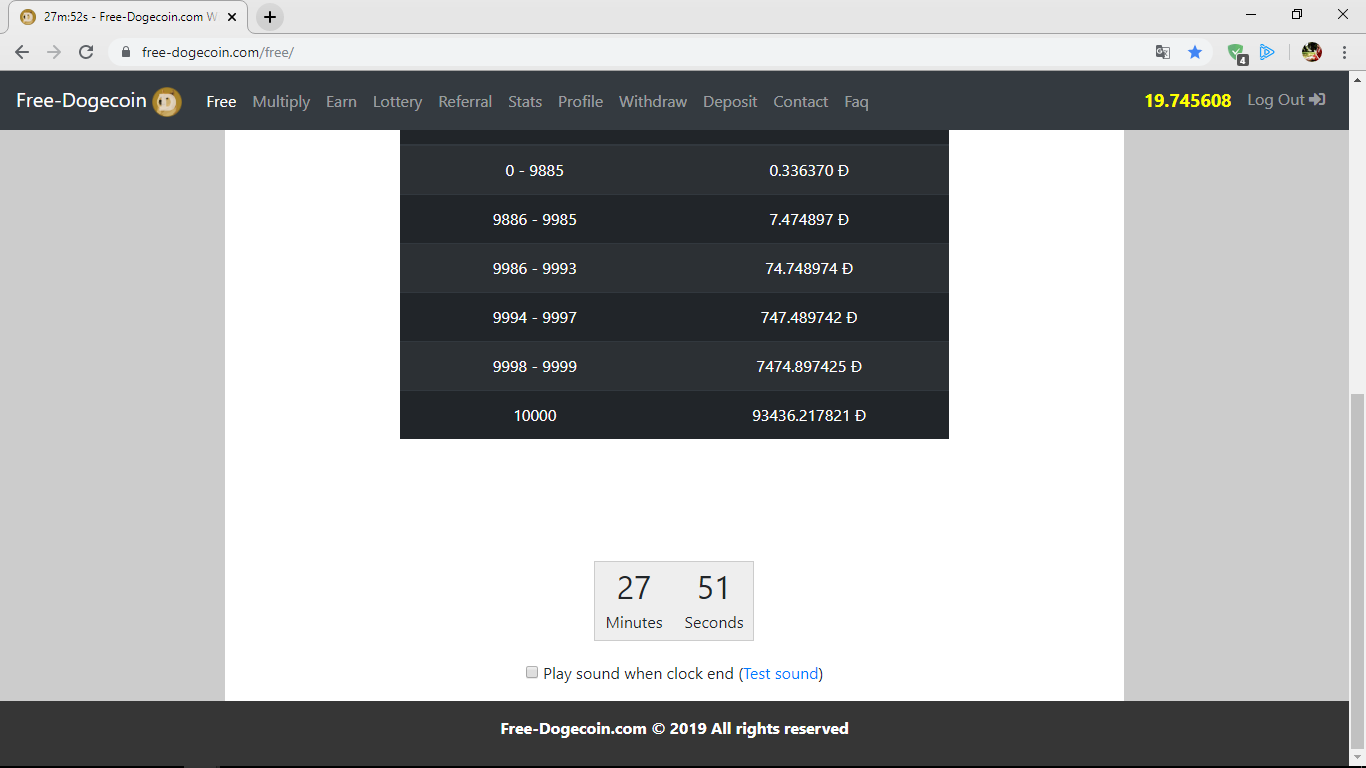Open the Deposit page
This screenshot has width=1366, height=768.
tap(730, 102)
